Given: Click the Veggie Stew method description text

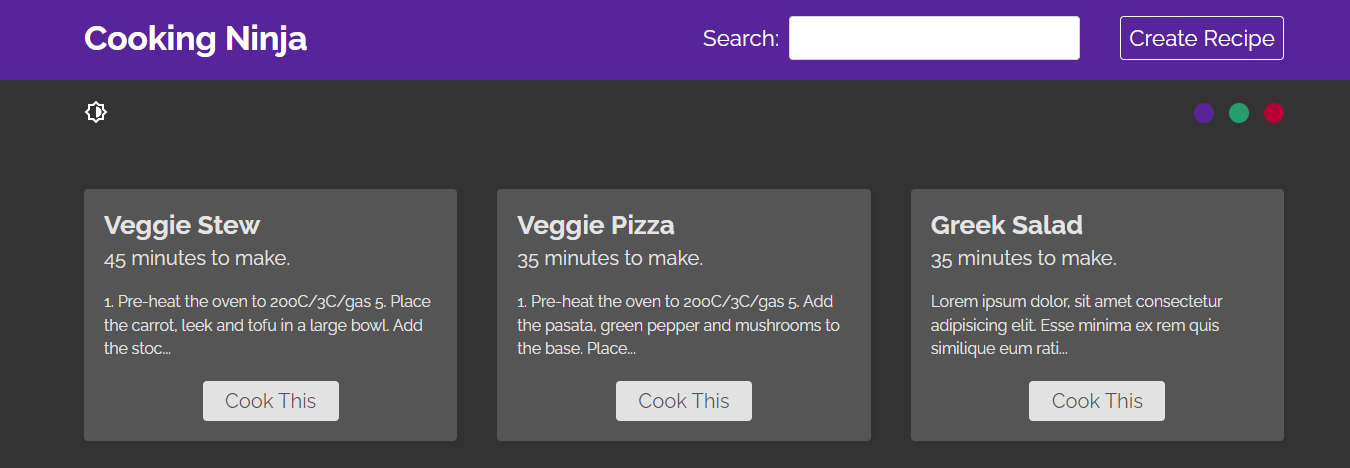Looking at the screenshot, I should [x=267, y=325].
